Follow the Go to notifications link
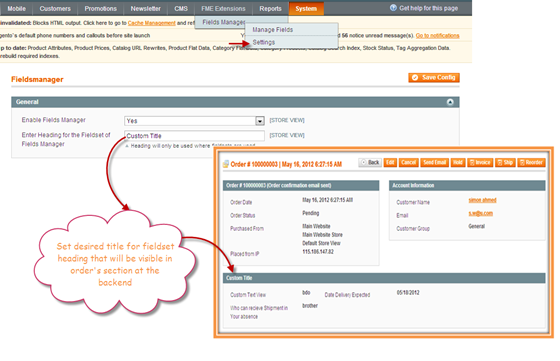 point(438,35)
